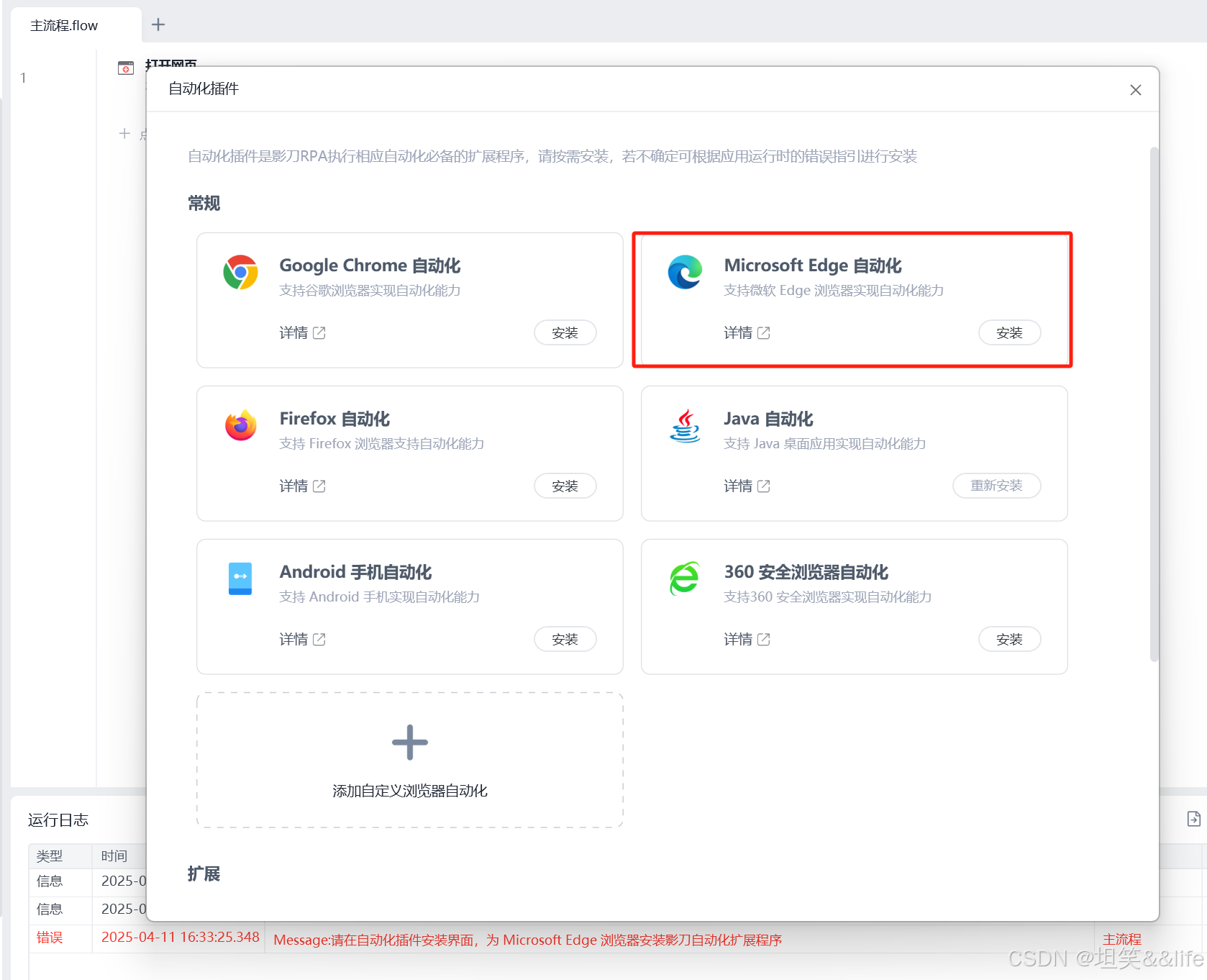Click the 360 安全浏览器自动化 title
Image resolution: width=1207 pixels, height=980 pixels.
point(806,572)
